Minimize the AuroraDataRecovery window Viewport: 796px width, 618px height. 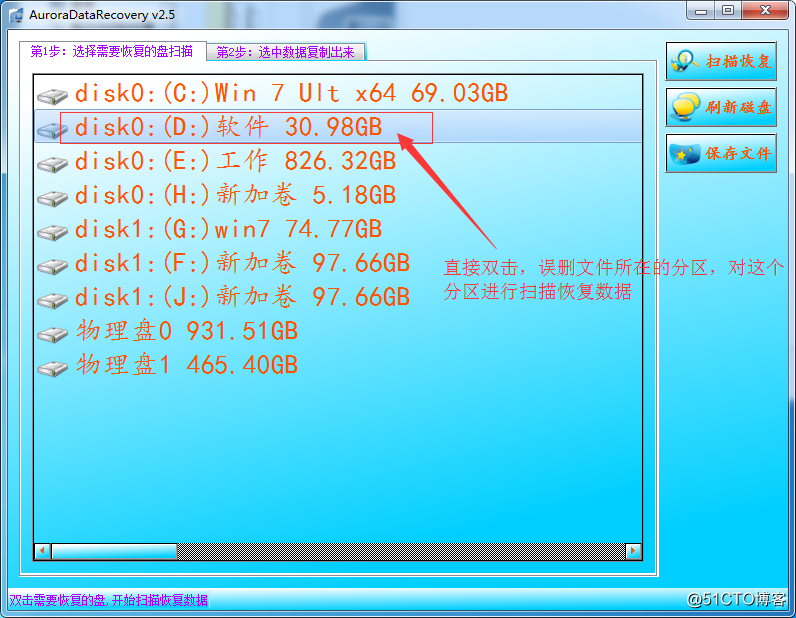coord(701,11)
